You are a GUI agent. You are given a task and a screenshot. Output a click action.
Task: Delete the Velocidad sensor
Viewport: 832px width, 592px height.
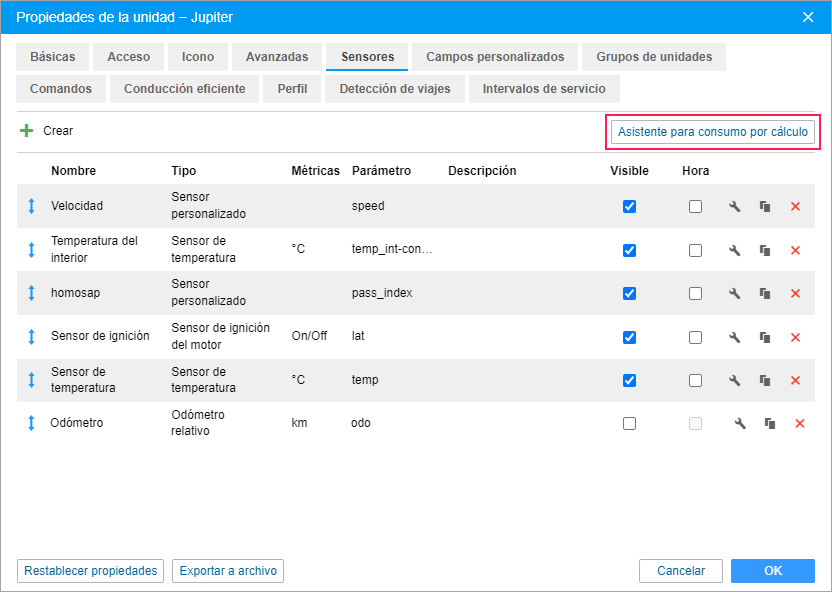click(795, 207)
